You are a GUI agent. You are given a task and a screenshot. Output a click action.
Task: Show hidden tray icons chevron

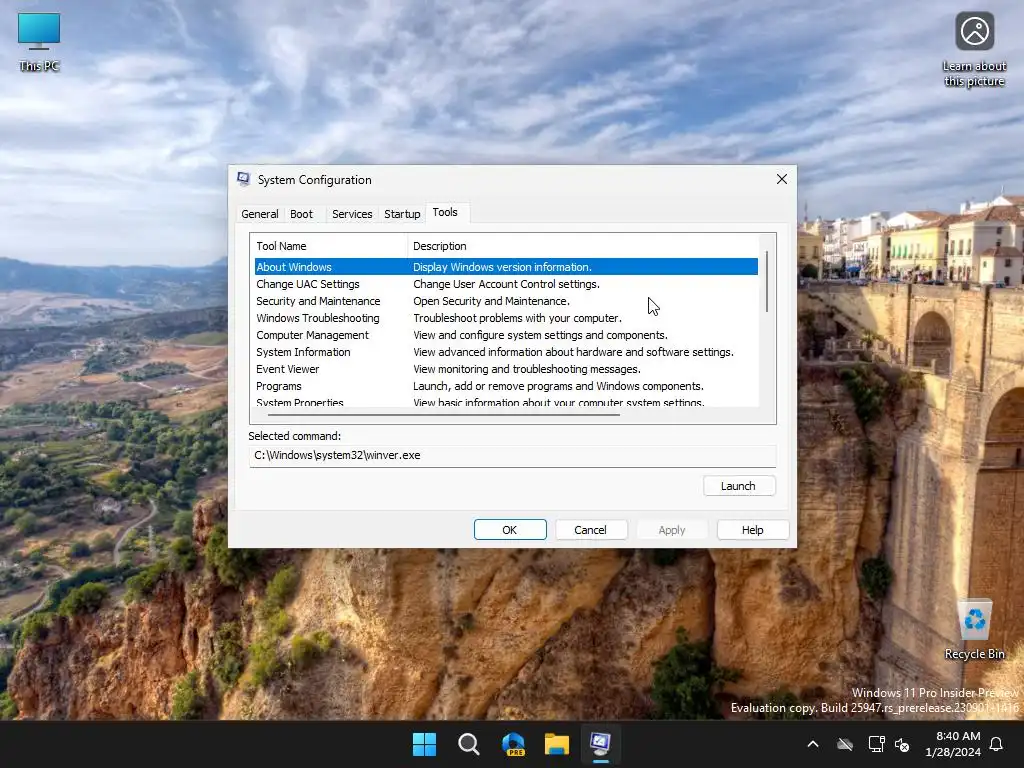click(x=813, y=744)
